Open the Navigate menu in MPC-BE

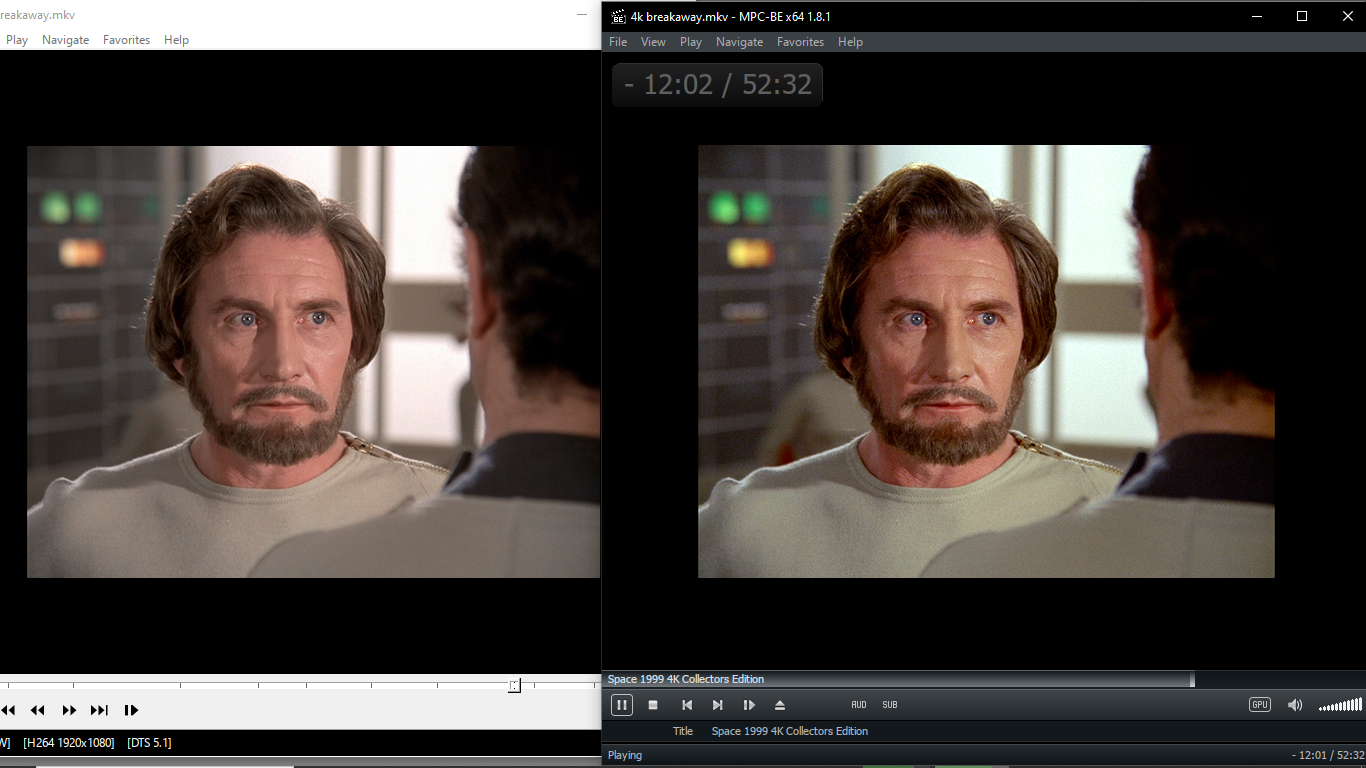point(739,42)
